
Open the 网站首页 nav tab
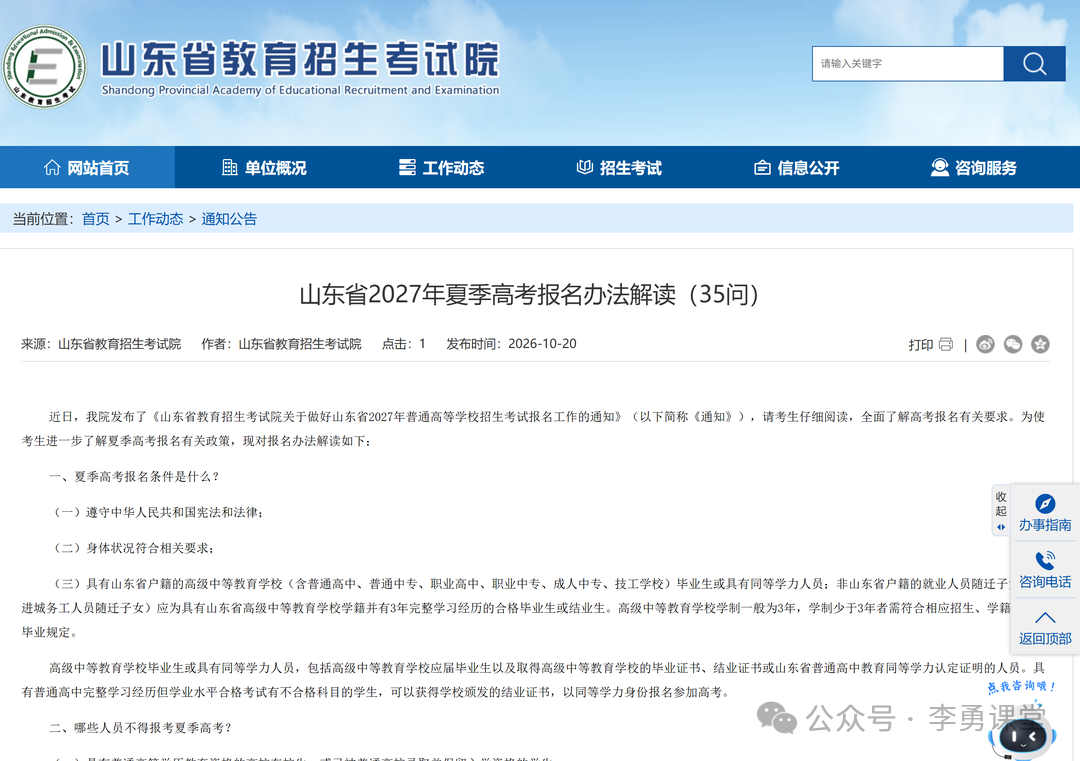point(87,167)
